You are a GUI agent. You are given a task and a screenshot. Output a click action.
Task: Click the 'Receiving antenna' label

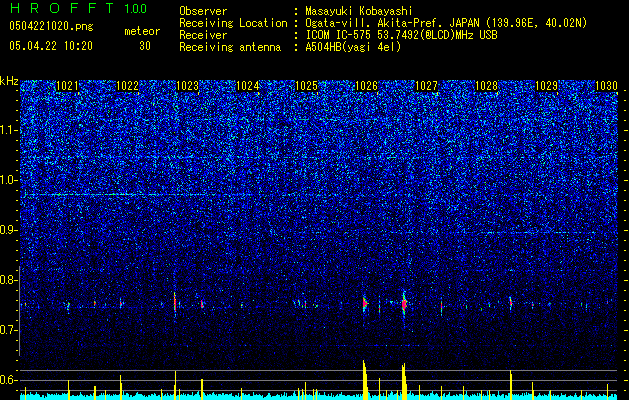pyautogui.click(x=230, y=47)
